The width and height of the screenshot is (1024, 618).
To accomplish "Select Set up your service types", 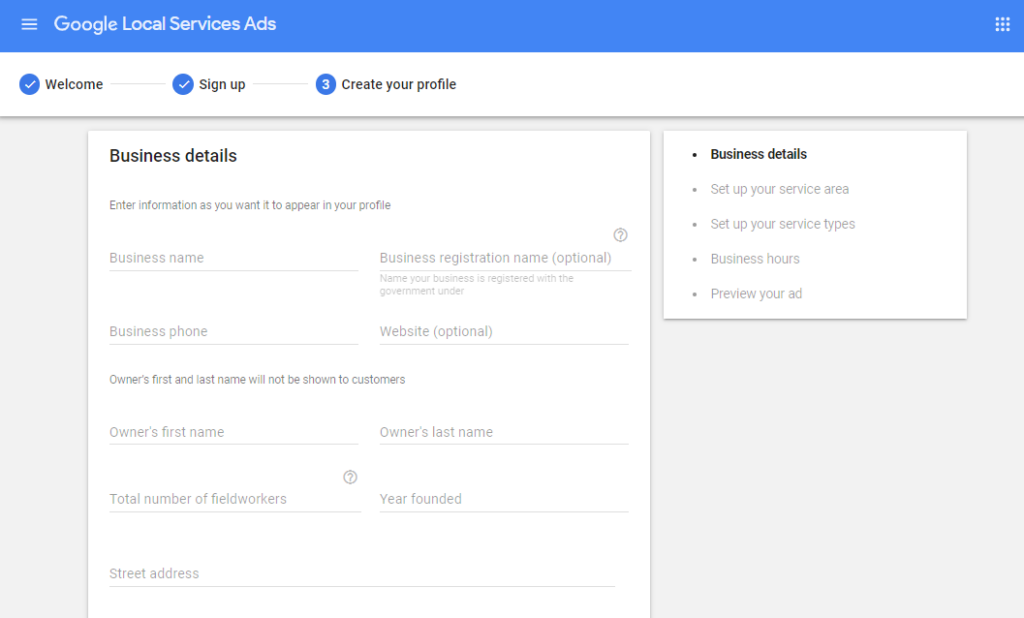I will pos(782,224).
